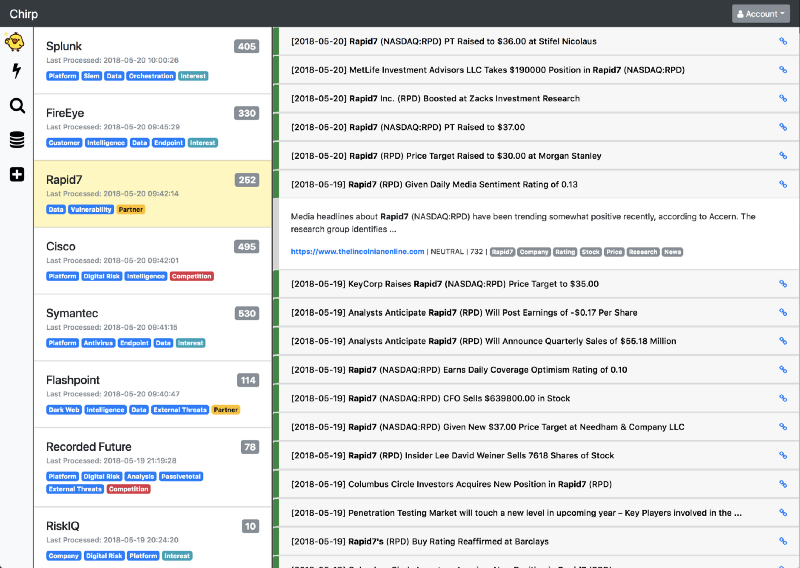This screenshot has width=800, height=568.
Task: Select the Rapid7 company card
Action: click(x=153, y=194)
